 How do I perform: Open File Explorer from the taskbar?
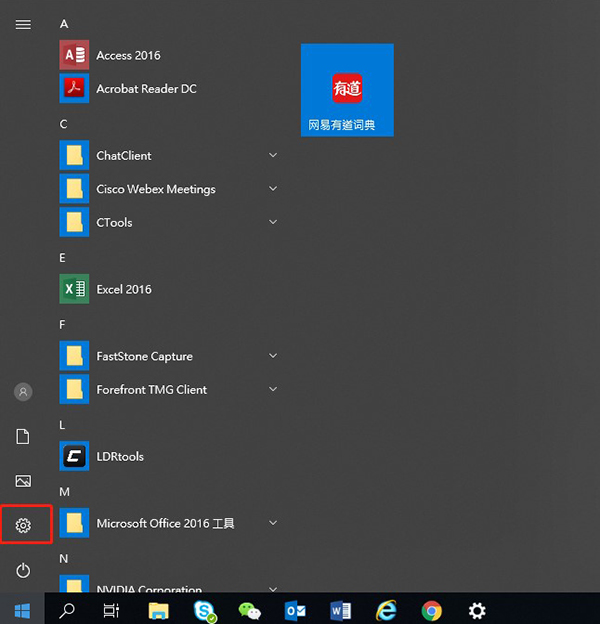tap(158, 610)
